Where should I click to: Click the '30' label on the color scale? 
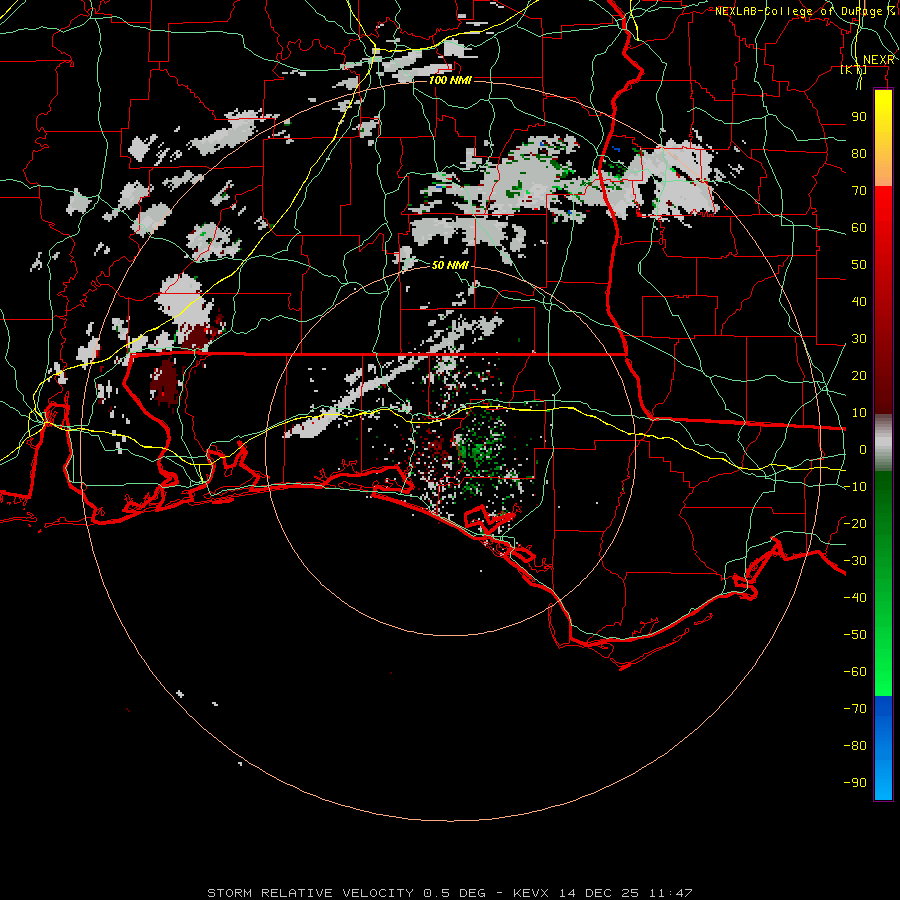[x=859, y=339]
